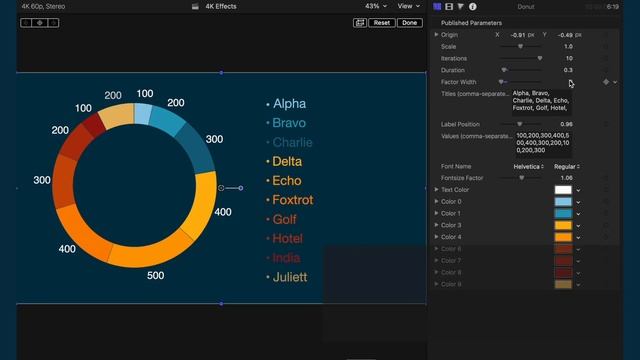Click the Alpha legend label
Image resolution: width=640 pixels, height=360 pixels.
point(289,104)
